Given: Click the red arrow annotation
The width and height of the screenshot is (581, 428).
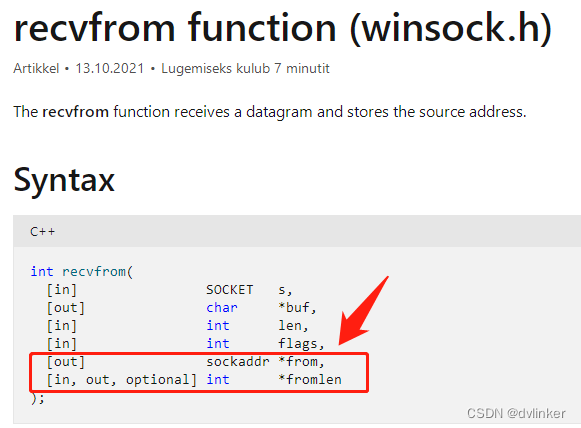Looking at the screenshot, I should tap(363, 311).
